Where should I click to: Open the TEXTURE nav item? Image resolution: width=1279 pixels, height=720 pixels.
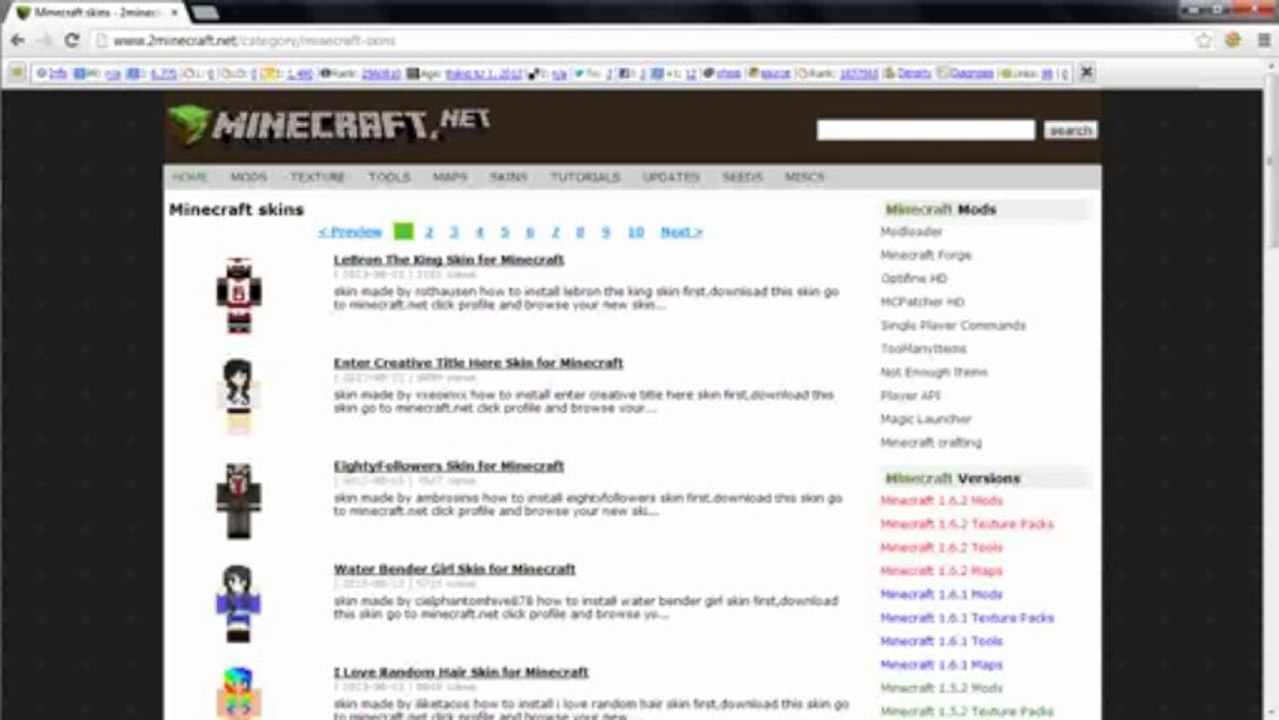point(317,177)
